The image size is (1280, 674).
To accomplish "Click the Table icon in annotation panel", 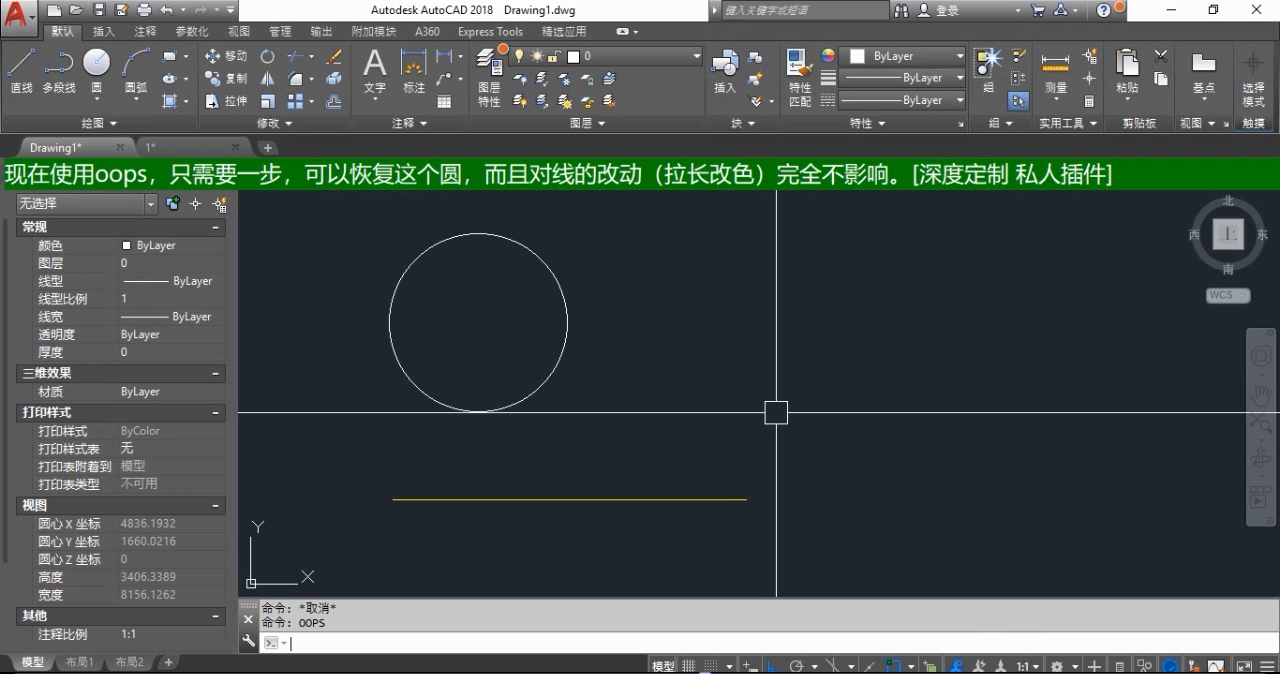I will [444, 101].
